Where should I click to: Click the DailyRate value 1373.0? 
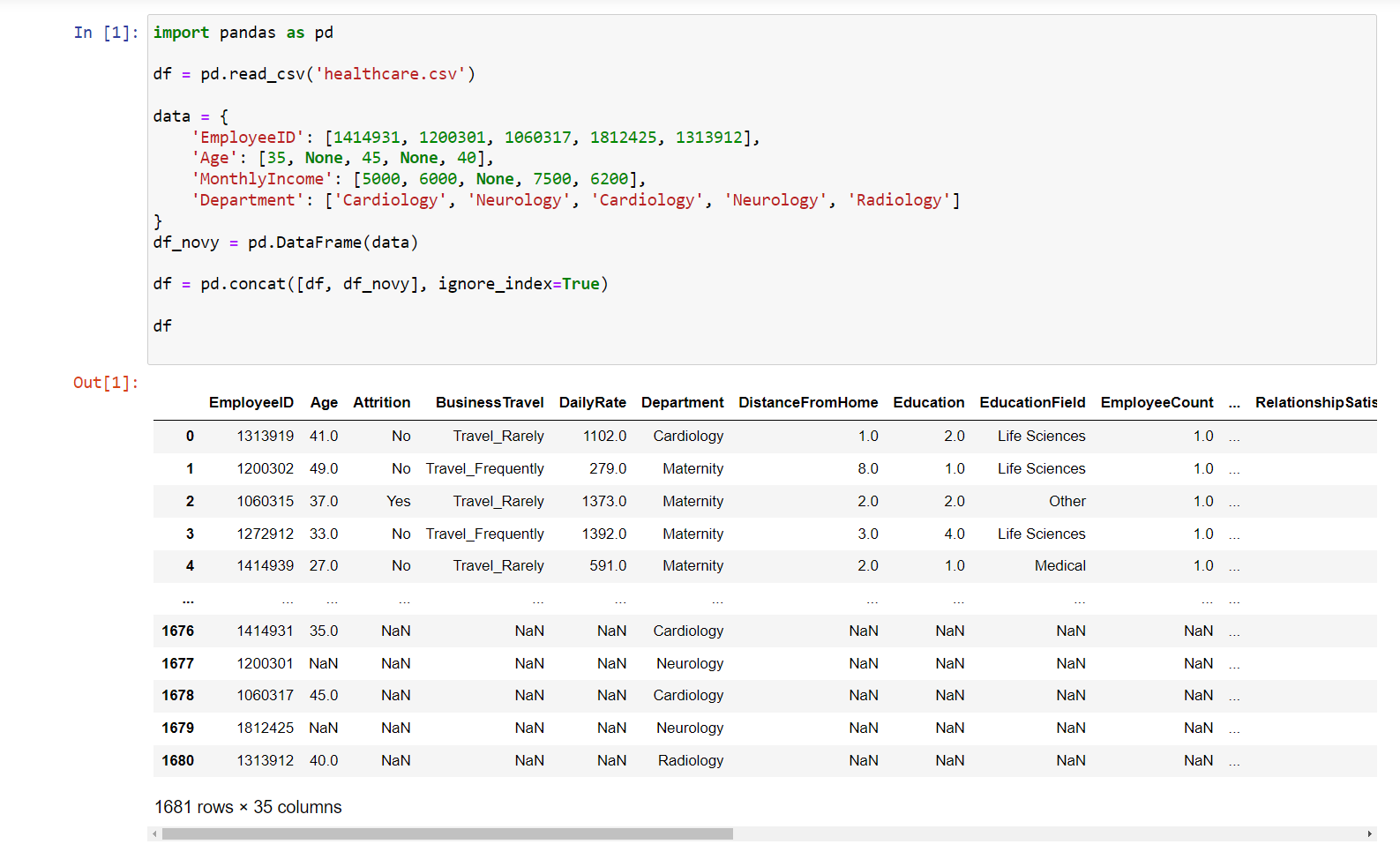coord(604,501)
